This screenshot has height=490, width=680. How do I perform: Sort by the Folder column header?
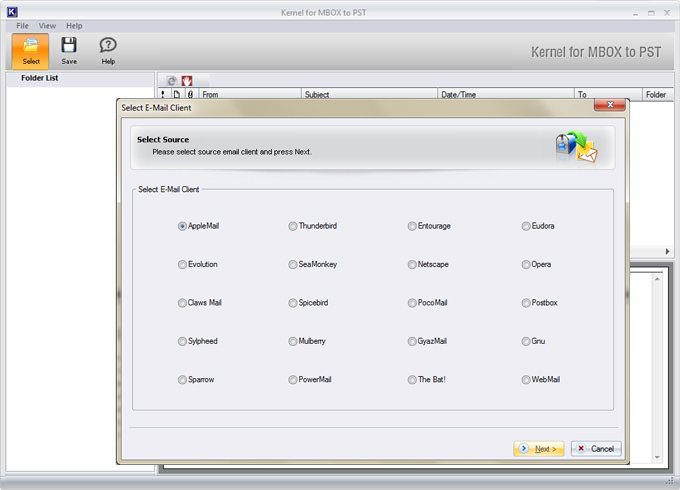[x=658, y=94]
